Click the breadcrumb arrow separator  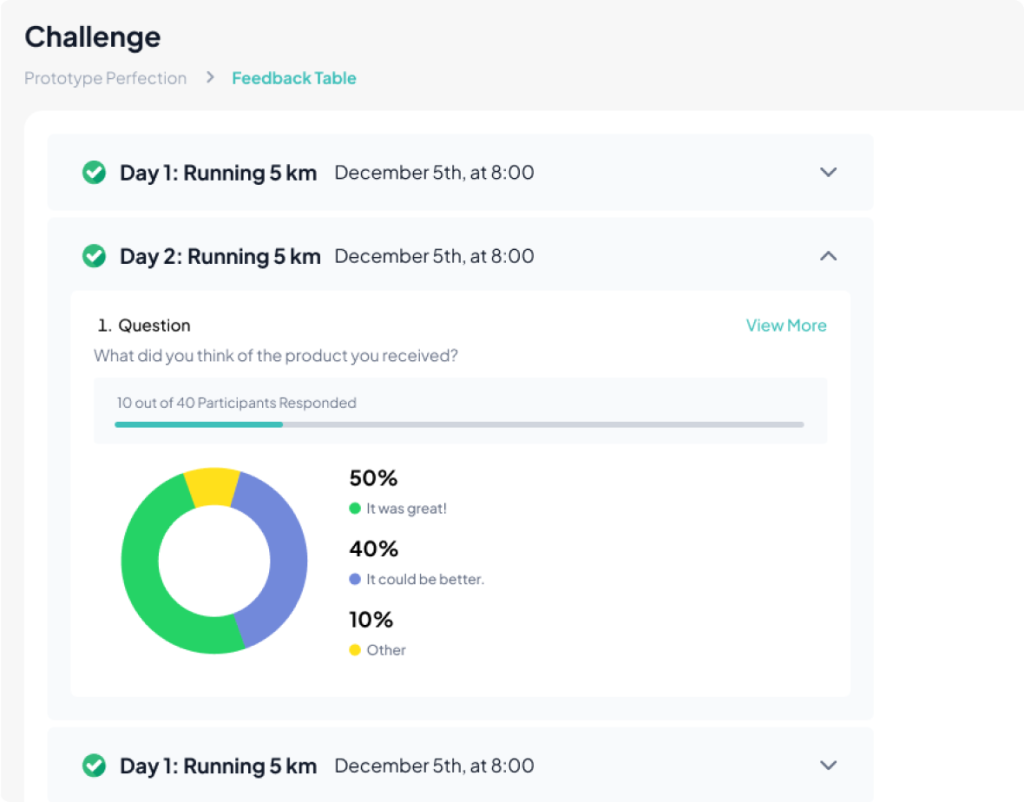click(210, 77)
